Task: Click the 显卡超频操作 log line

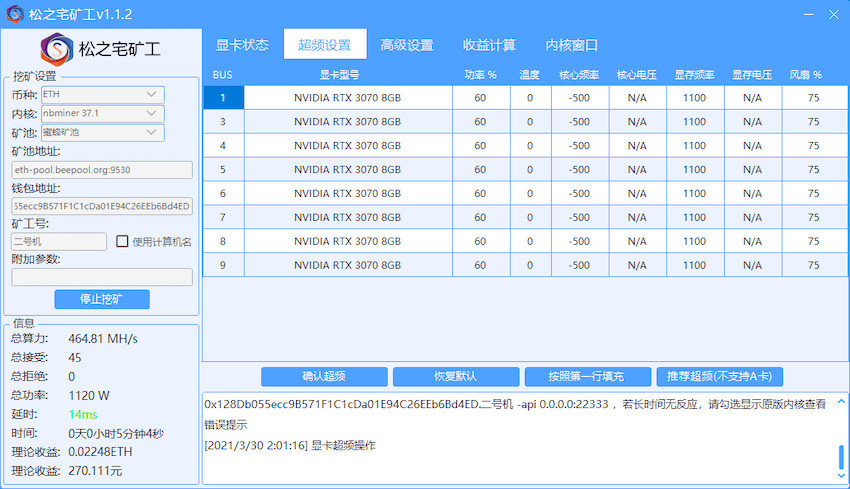Action: point(289,446)
